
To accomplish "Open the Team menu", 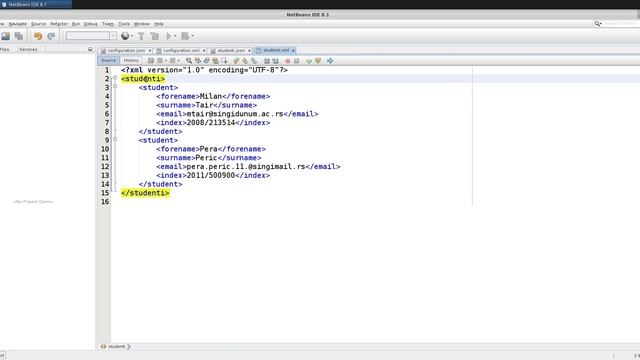I will [x=108, y=24].
